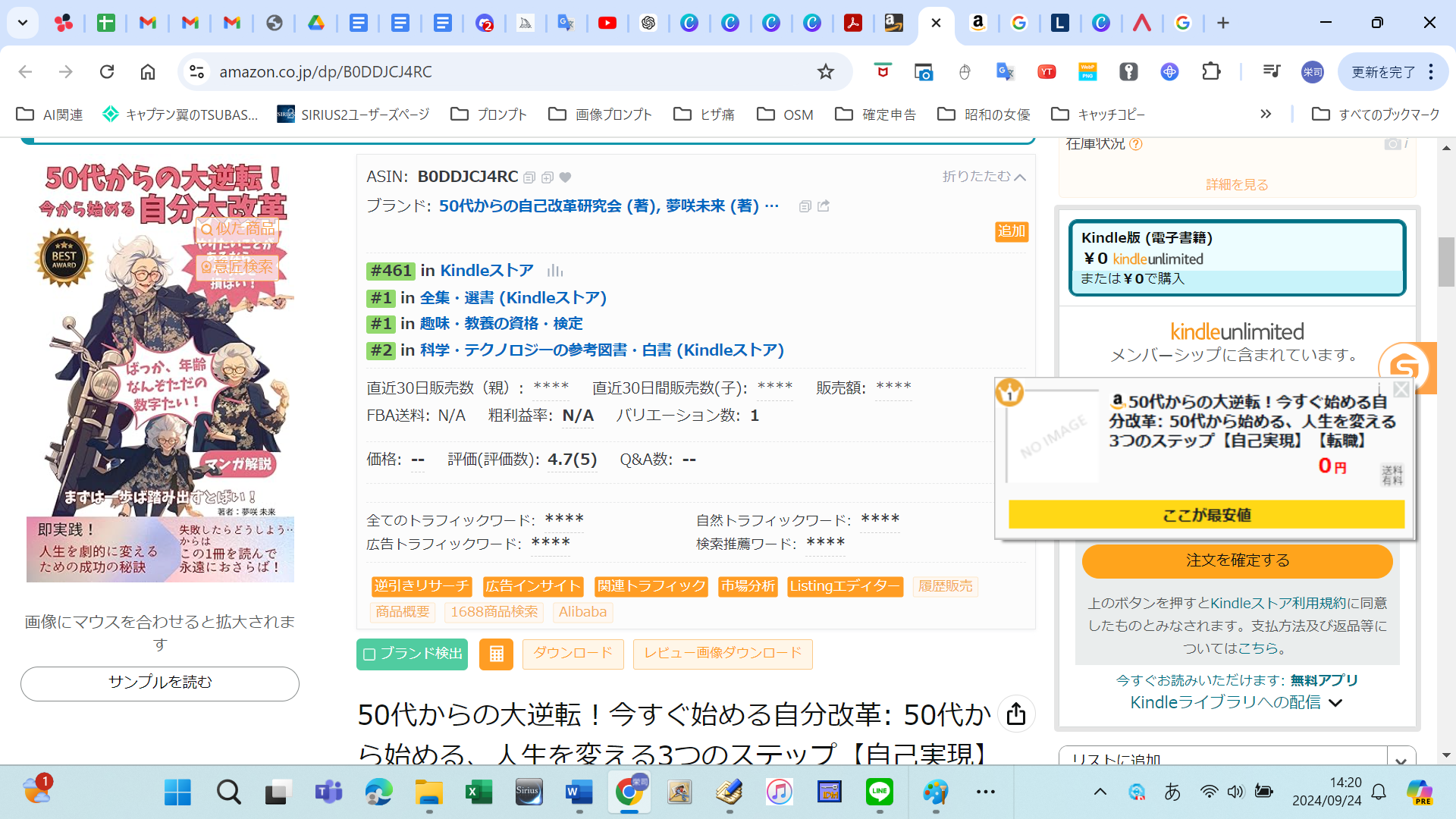Expand the truncated brand list ellipsis

tap(772, 206)
